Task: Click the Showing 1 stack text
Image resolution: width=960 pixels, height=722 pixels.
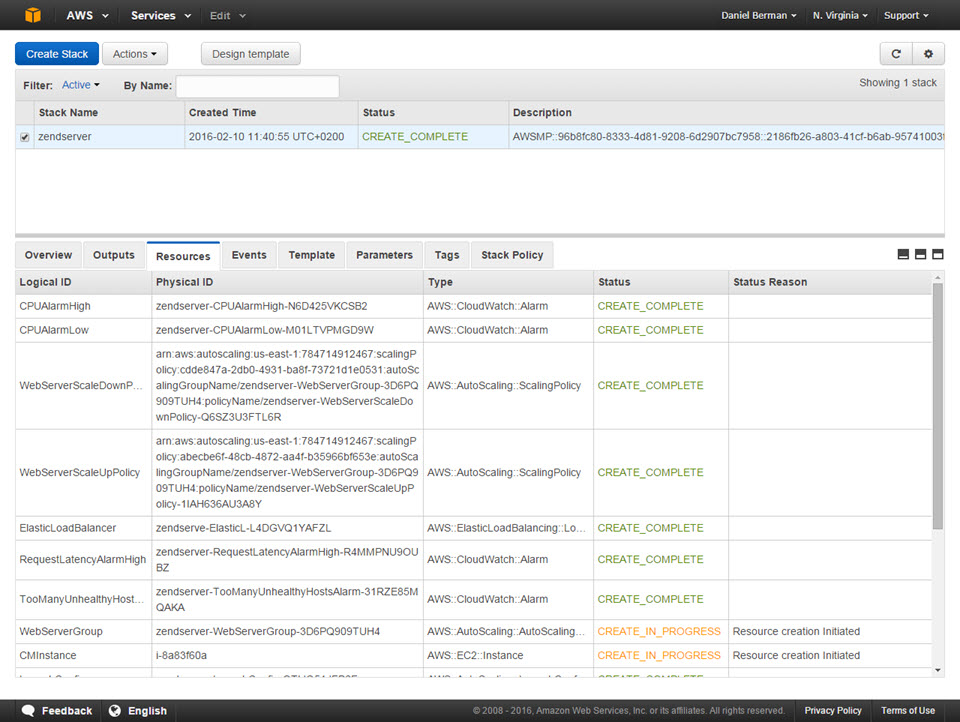Action: point(898,83)
